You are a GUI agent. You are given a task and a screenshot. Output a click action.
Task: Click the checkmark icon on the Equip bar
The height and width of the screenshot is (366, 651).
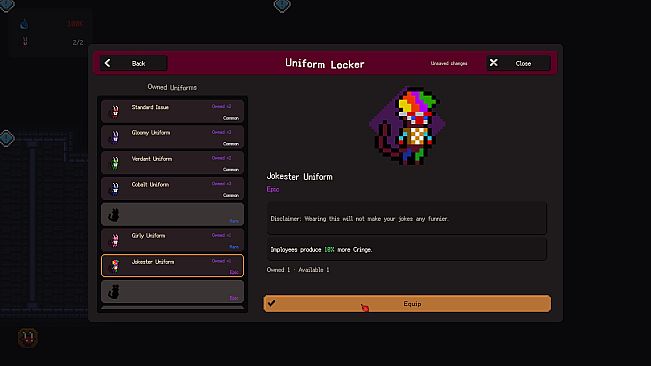point(272,303)
